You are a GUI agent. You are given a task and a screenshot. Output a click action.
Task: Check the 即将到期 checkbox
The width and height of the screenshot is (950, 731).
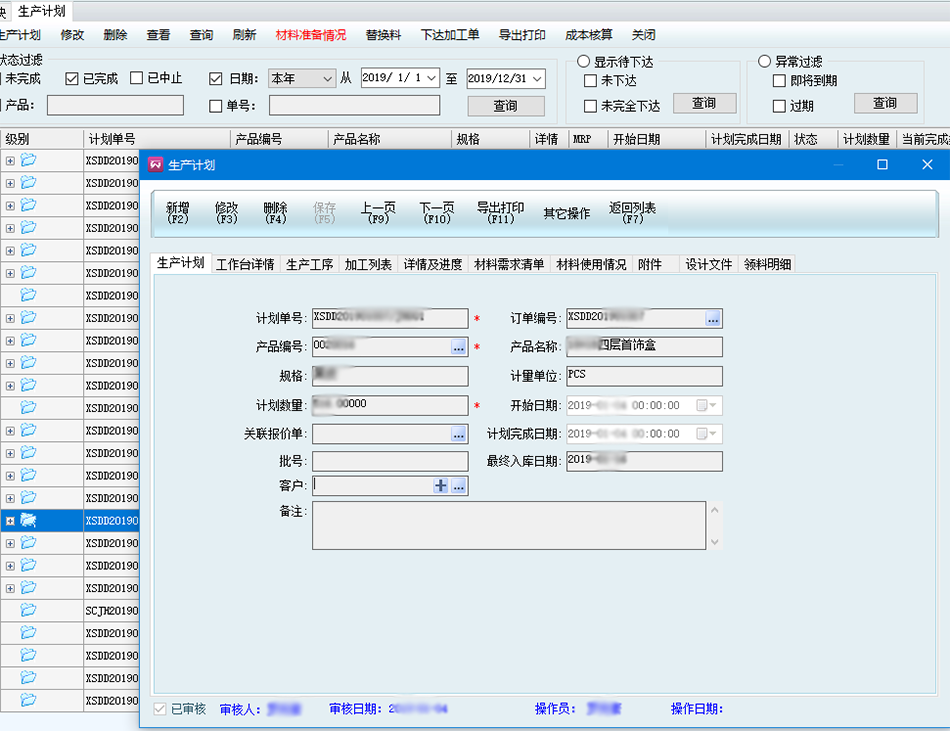point(779,81)
